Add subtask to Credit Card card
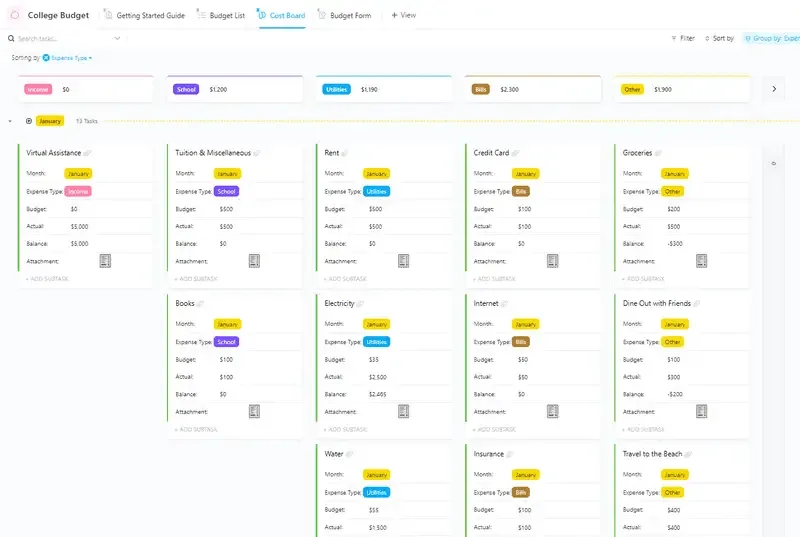The width and height of the screenshot is (800, 537). [494, 279]
